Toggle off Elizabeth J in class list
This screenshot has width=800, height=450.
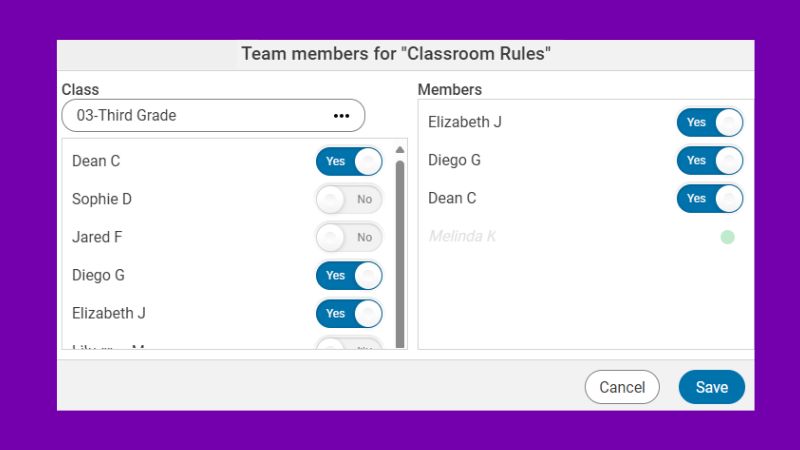coord(349,313)
